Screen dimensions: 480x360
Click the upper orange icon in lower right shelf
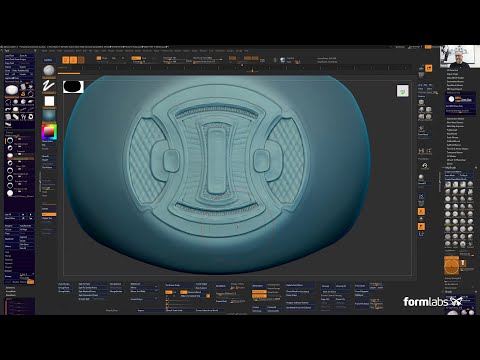point(421,211)
